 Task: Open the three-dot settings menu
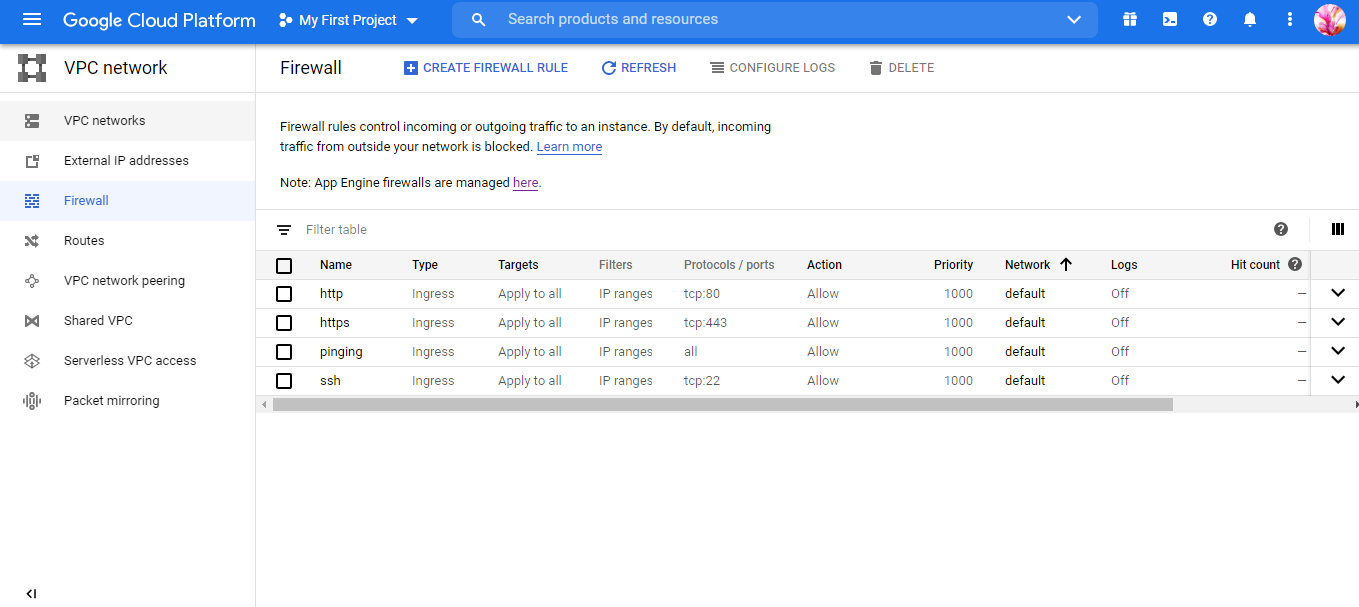[x=1289, y=20]
